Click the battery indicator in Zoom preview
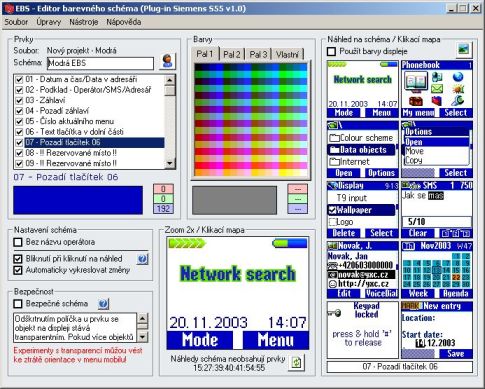The width and height of the screenshot is (485, 389). point(290,243)
